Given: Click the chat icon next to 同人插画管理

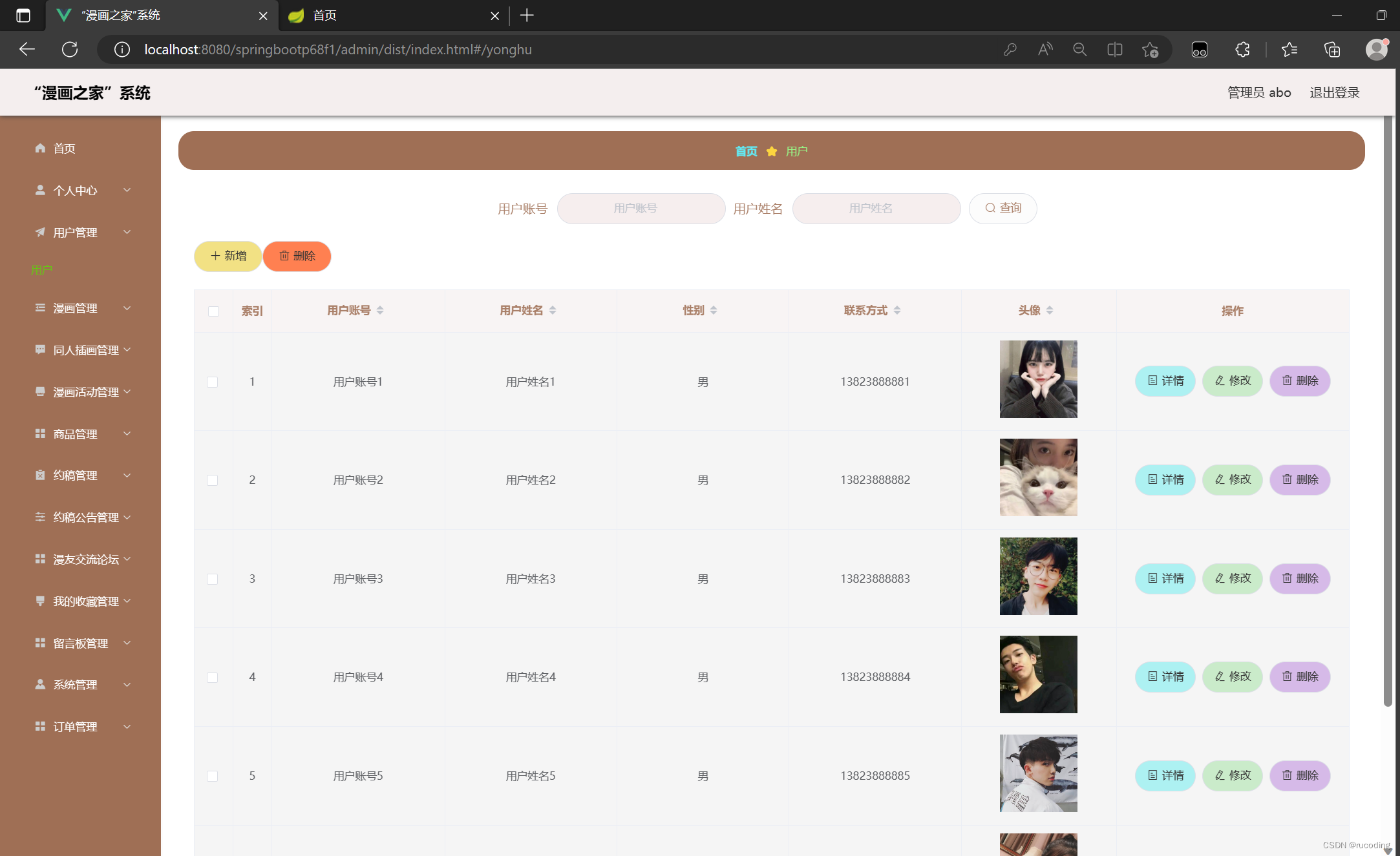Looking at the screenshot, I should [40, 350].
